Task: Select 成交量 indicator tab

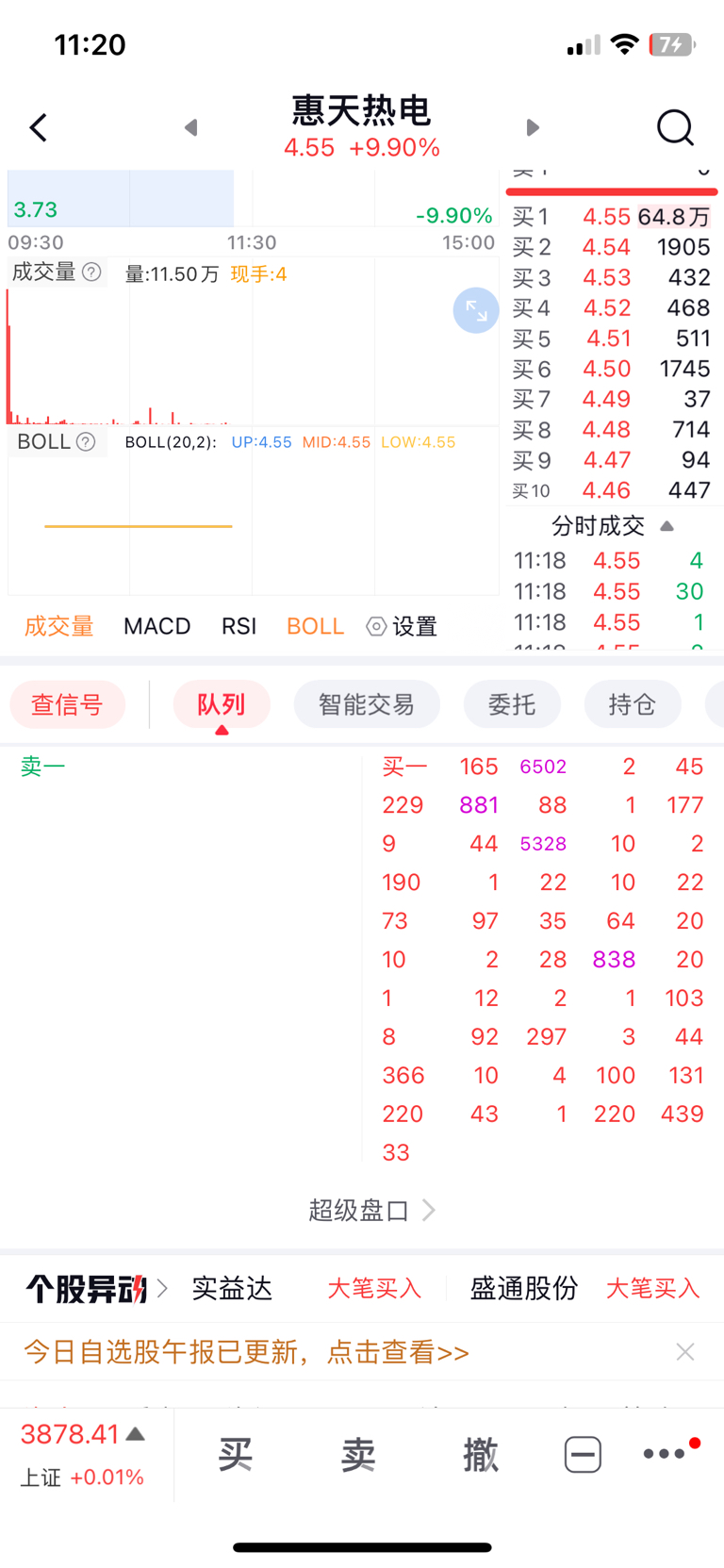Action: [58, 626]
